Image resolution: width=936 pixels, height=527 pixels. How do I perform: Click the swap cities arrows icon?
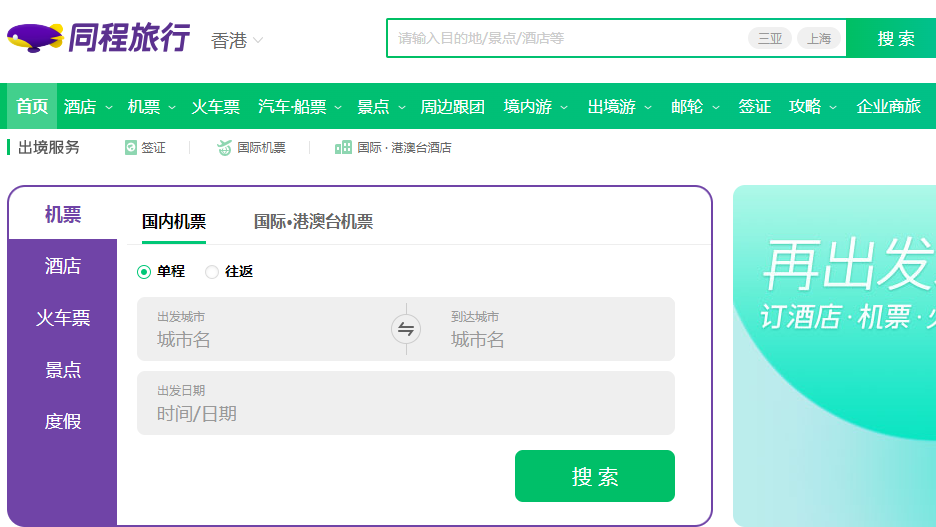coord(406,329)
